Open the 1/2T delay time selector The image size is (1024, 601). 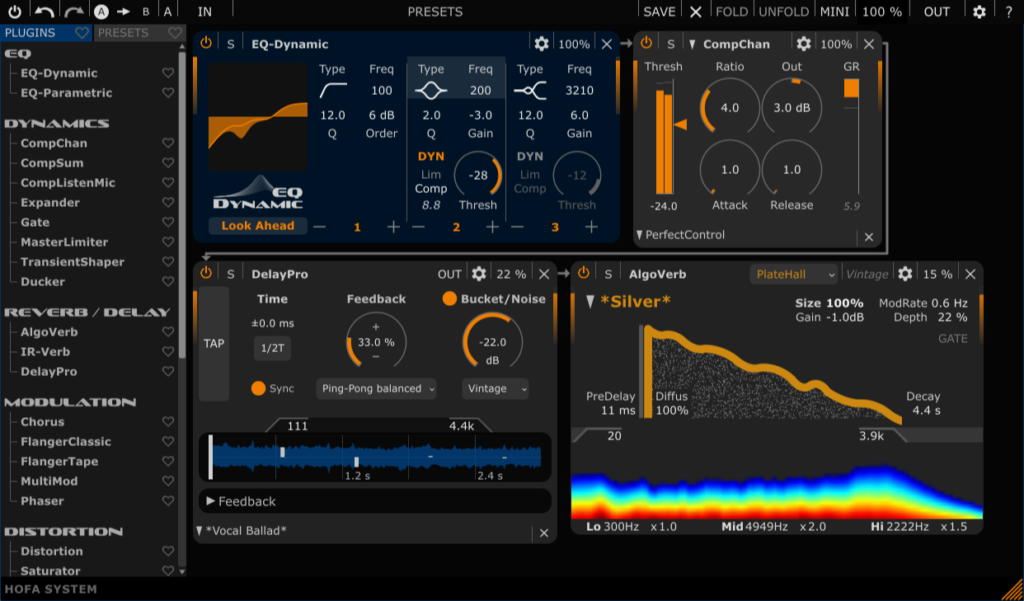coord(272,348)
